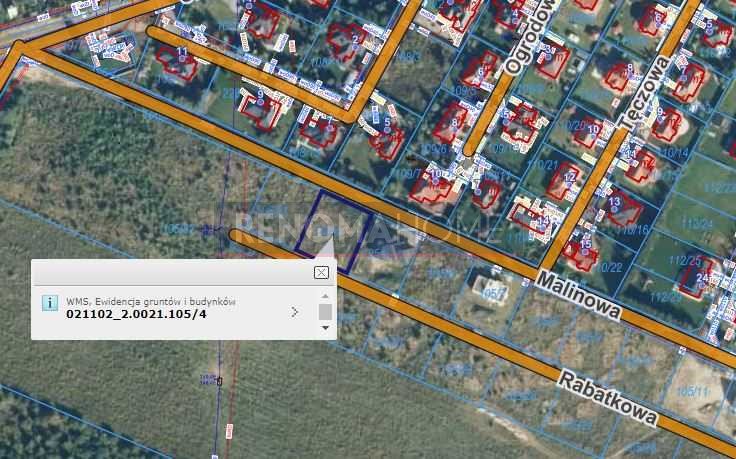
Task: Click the popup scrollbar down arrow
Action: 324,328
